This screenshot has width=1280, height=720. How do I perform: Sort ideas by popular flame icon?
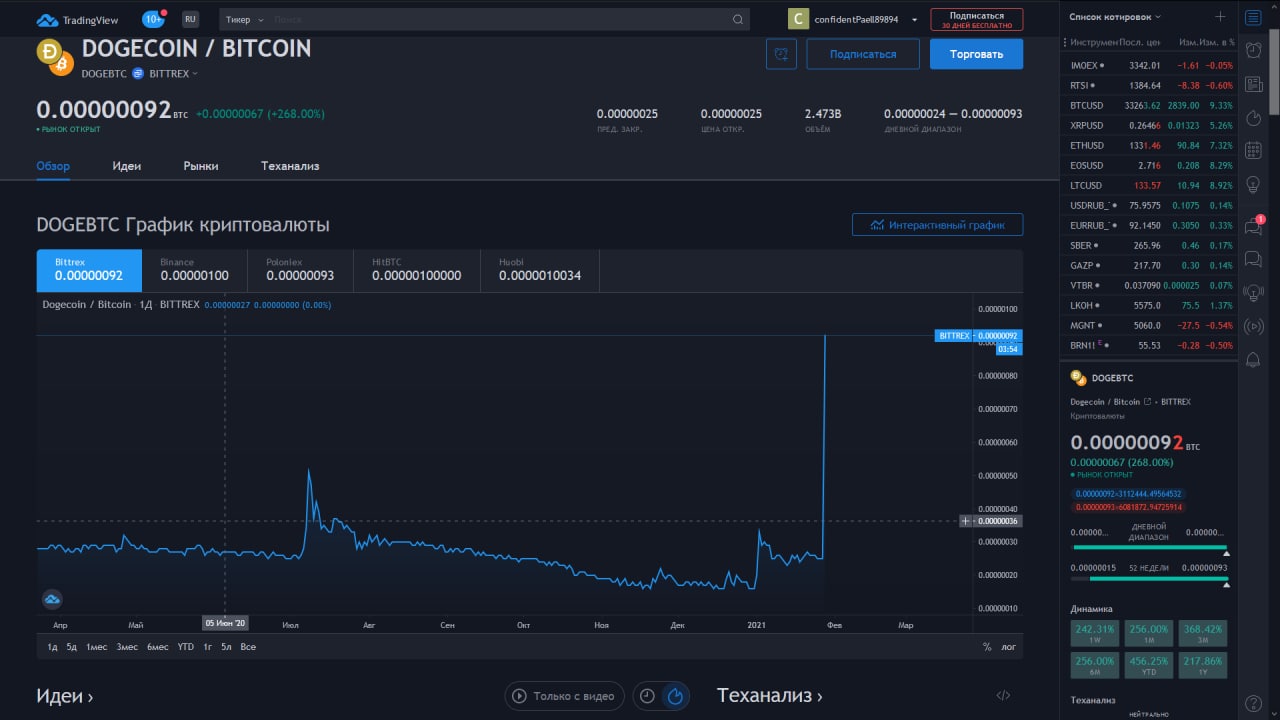[x=675, y=696]
